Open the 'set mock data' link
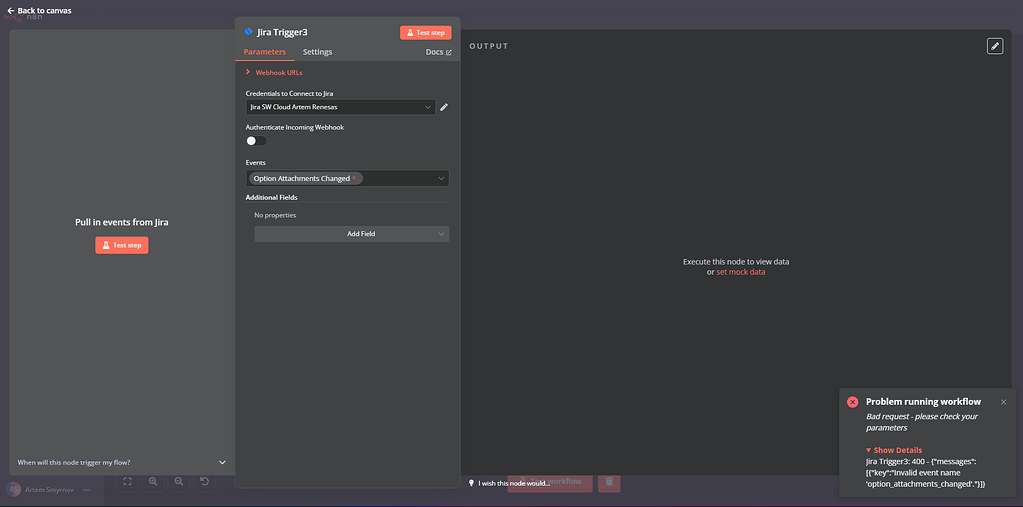Screen dimensions: 1023x507 [x=740, y=272]
